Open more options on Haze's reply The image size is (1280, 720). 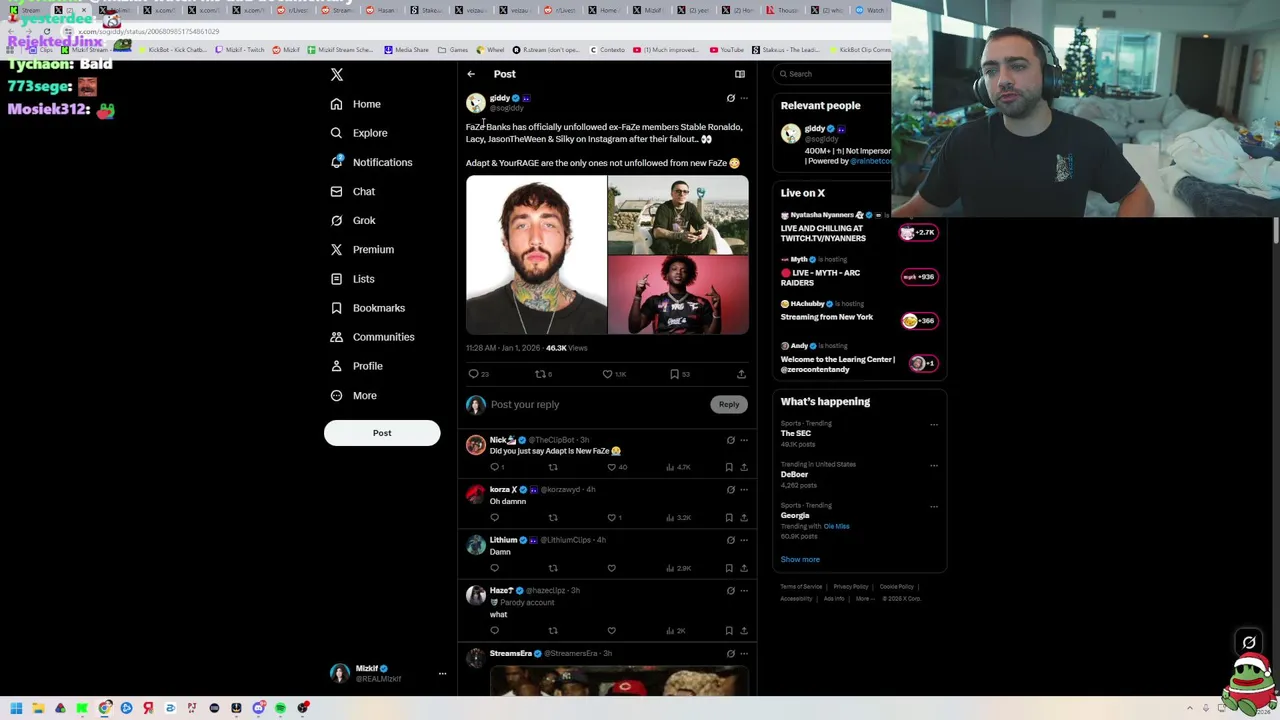(x=744, y=591)
